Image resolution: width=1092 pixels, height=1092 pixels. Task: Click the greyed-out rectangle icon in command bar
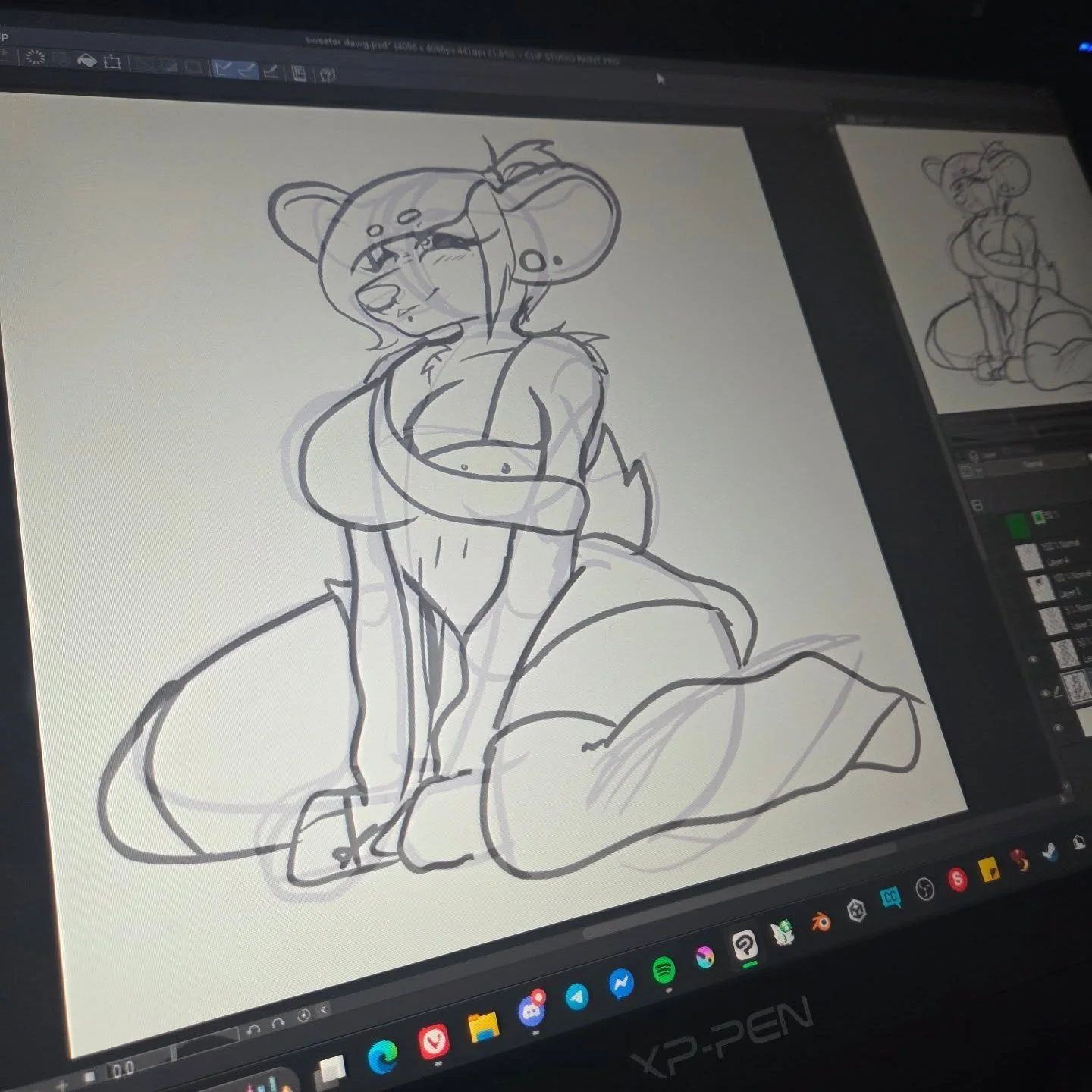(193, 67)
